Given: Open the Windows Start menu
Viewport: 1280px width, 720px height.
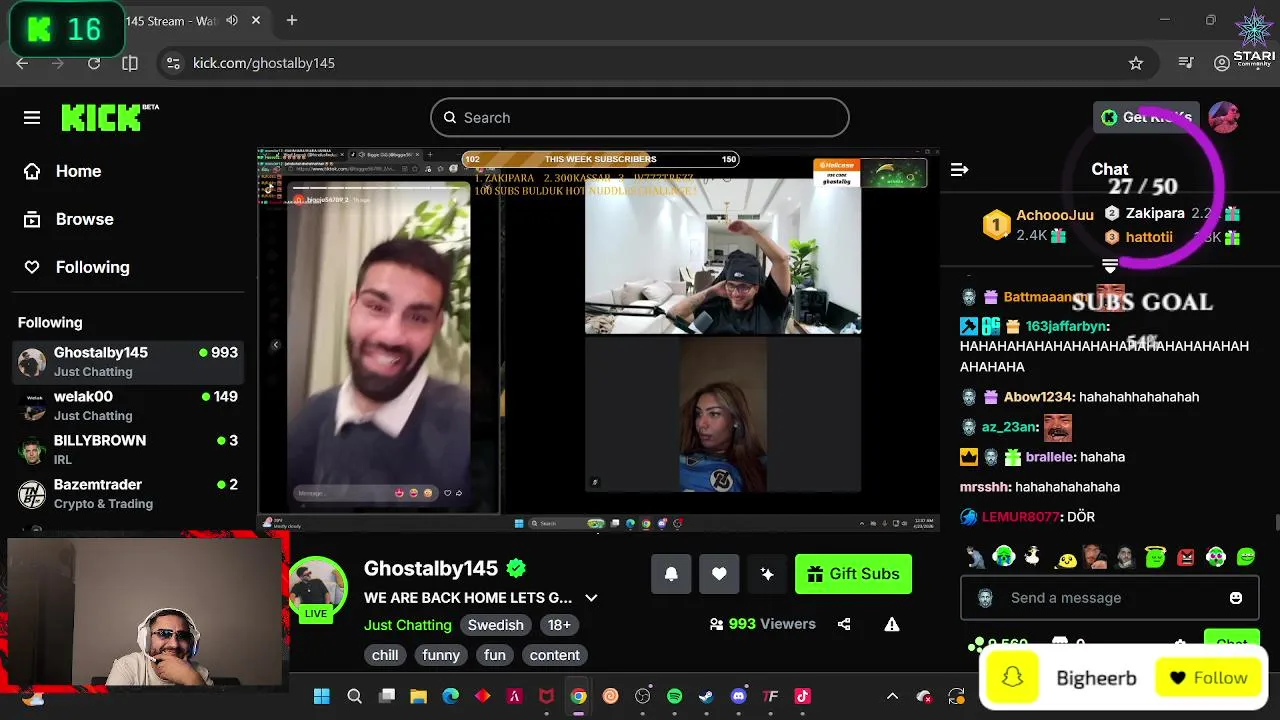Looking at the screenshot, I should (322, 696).
